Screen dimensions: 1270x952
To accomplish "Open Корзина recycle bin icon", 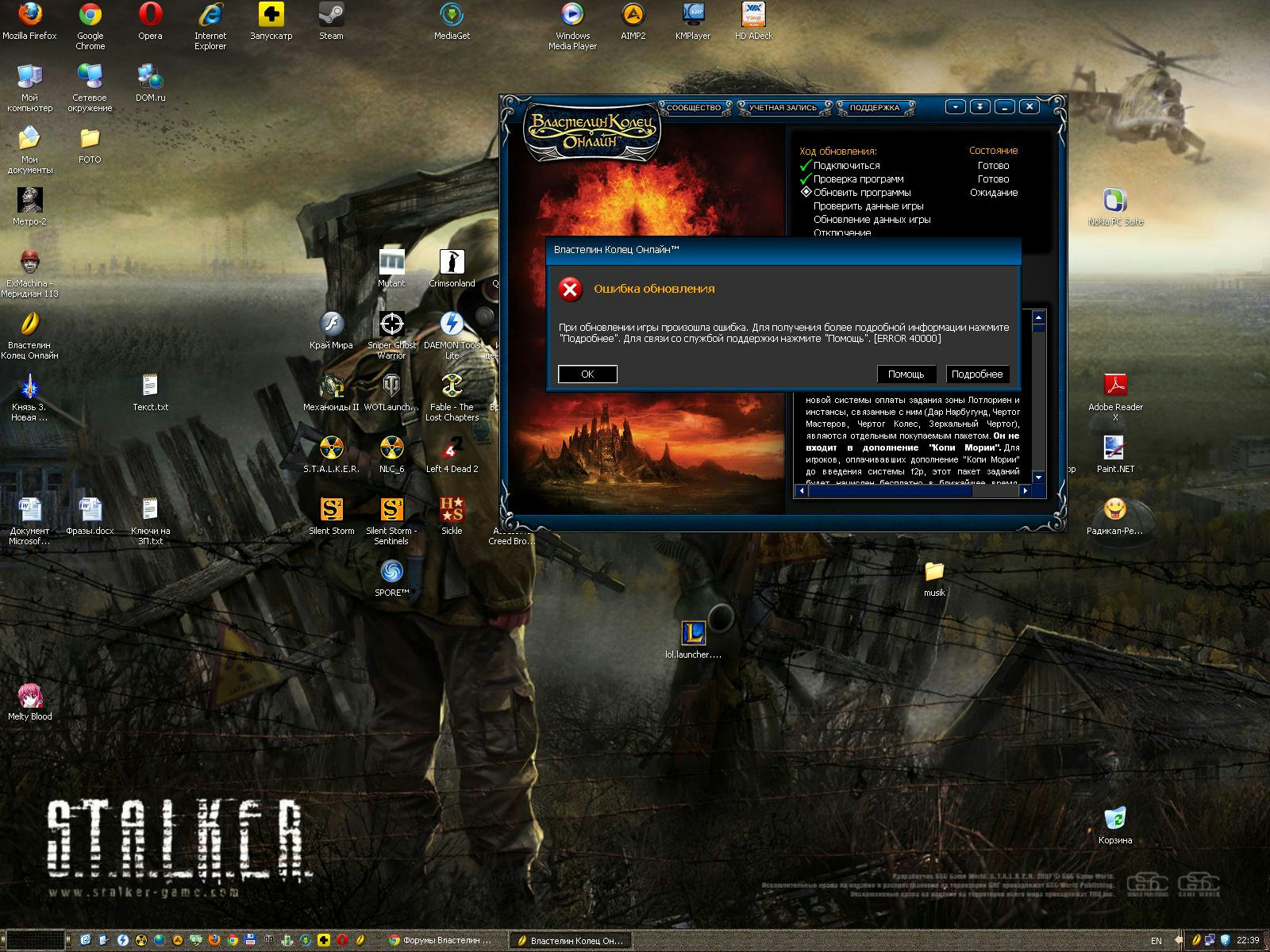I will coord(1115,825).
